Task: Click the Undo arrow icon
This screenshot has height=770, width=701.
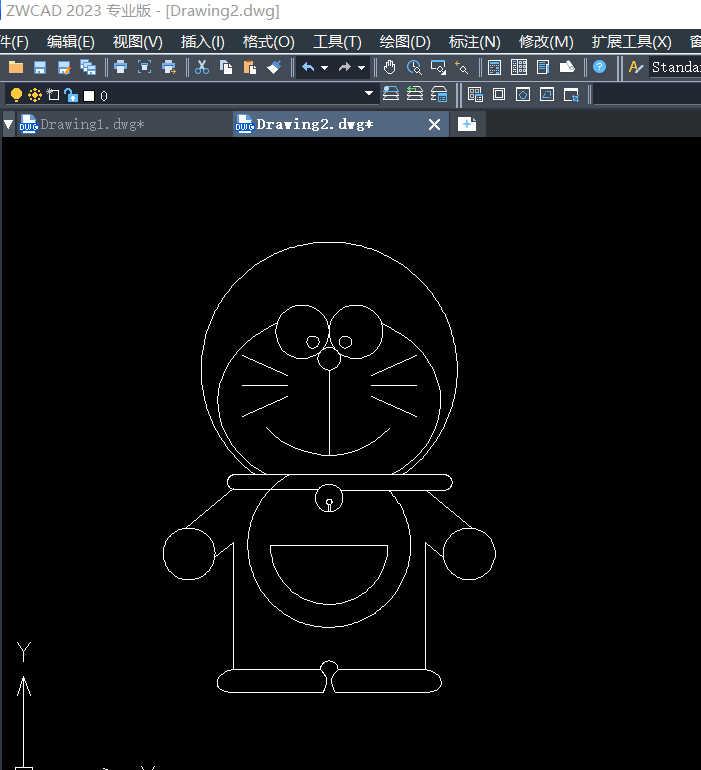Action: point(308,67)
